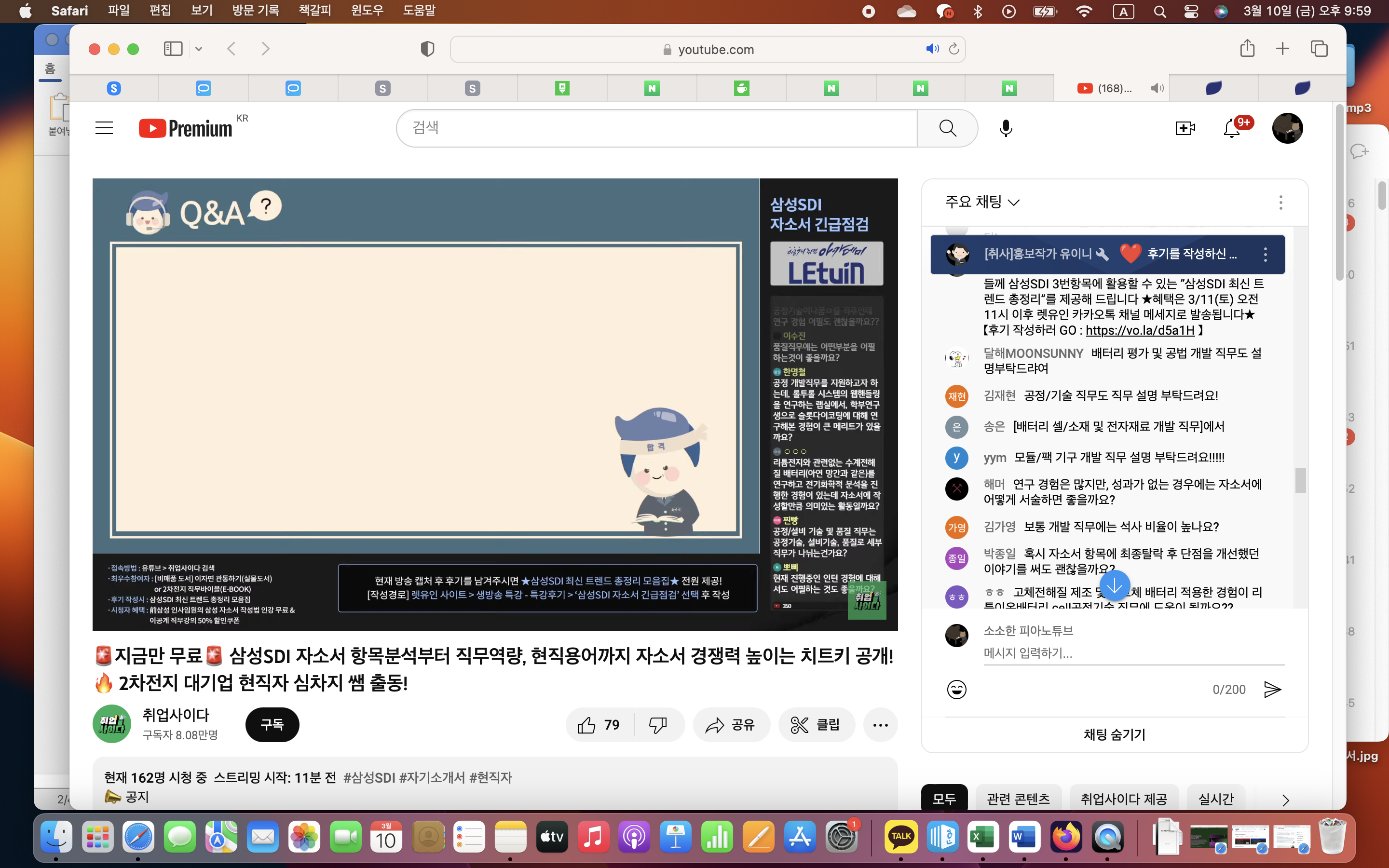This screenshot has width=1389, height=868.
Task: Open the YouTube hamburger guide menu
Action: pyautogui.click(x=104, y=127)
